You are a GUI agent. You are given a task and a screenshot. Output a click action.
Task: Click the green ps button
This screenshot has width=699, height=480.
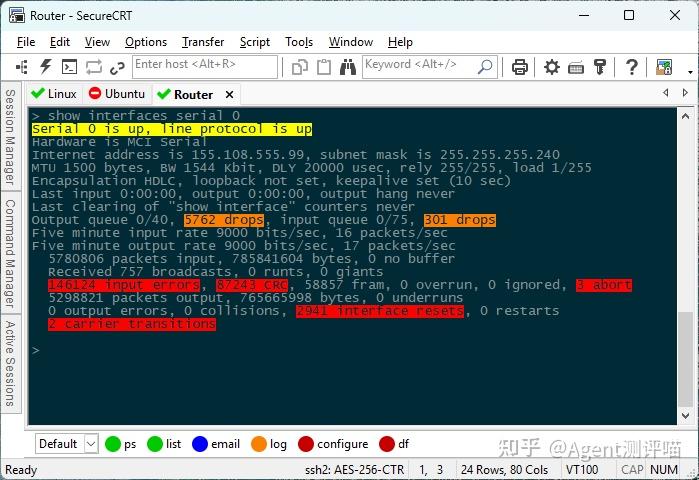coord(120,444)
